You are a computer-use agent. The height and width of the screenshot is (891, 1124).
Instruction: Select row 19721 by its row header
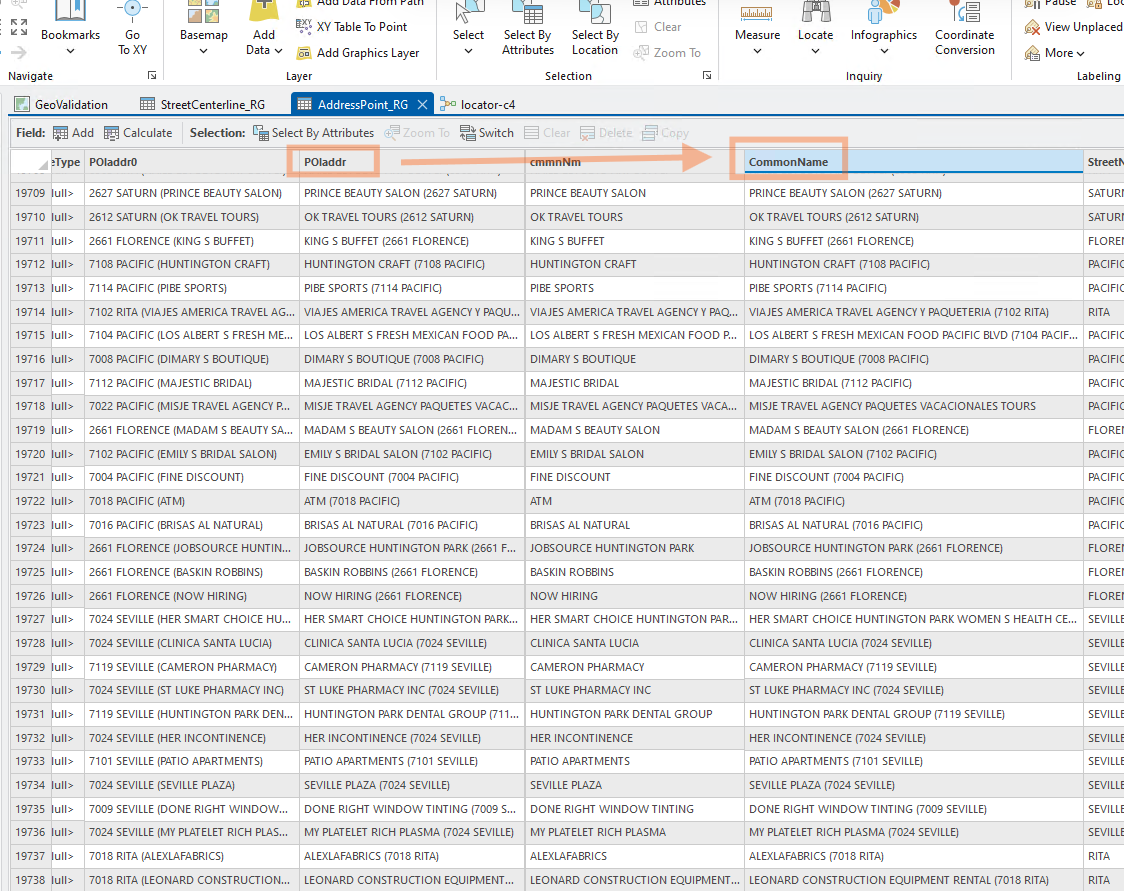pyautogui.click(x=30, y=477)
